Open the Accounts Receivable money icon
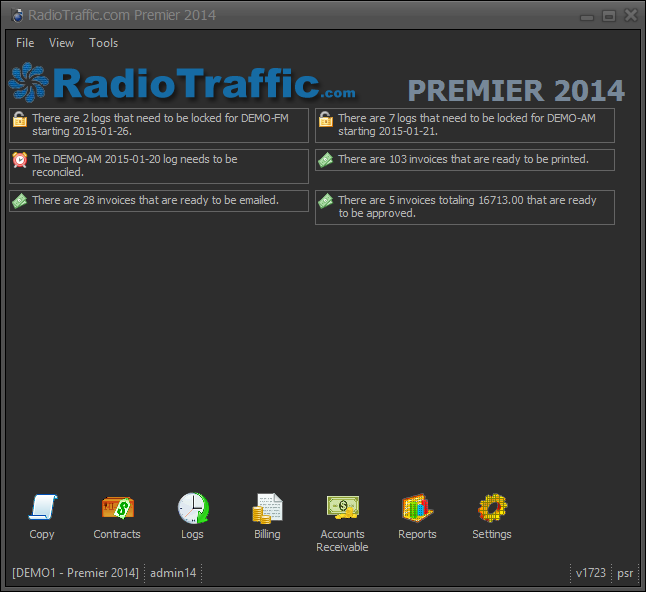The height and width of the screenshot is (592, 646). [x=343, y=507]
